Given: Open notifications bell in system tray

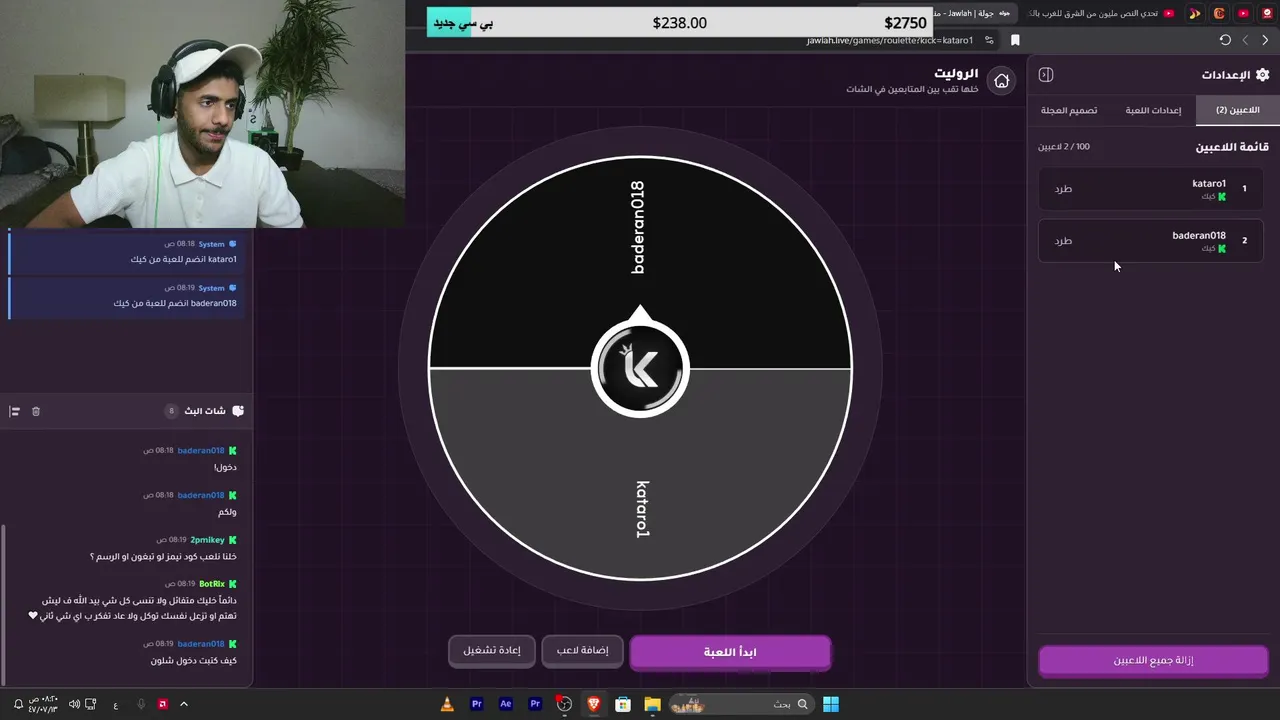Looking at the screenshot, I should 18,704.
